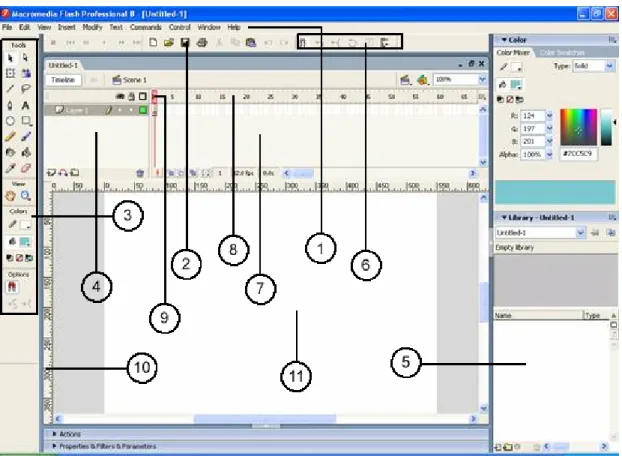Add a motion guide layer
The image size is (622, 456).
coord(63,173)
